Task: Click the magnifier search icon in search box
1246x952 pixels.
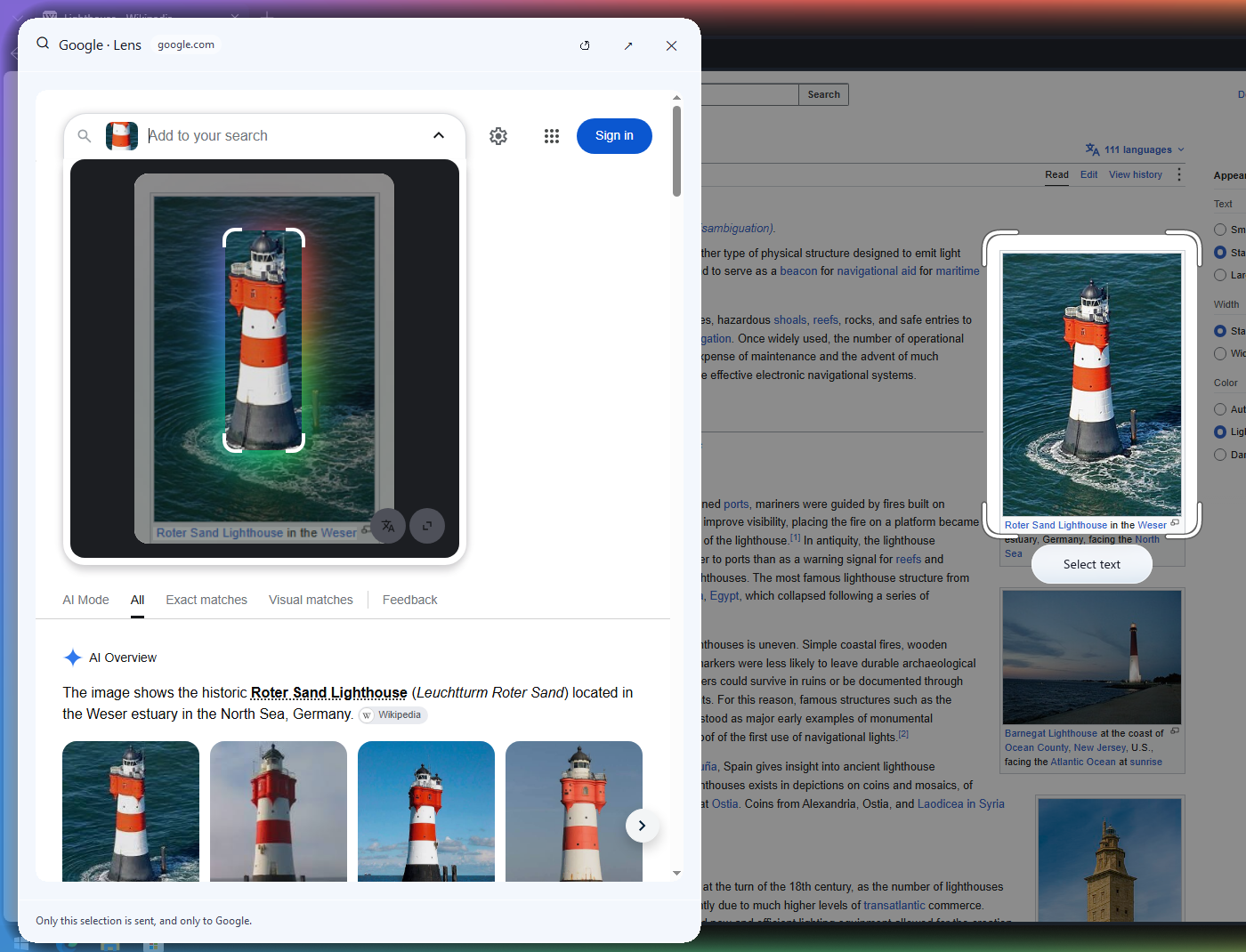Action: click(85, 136)
